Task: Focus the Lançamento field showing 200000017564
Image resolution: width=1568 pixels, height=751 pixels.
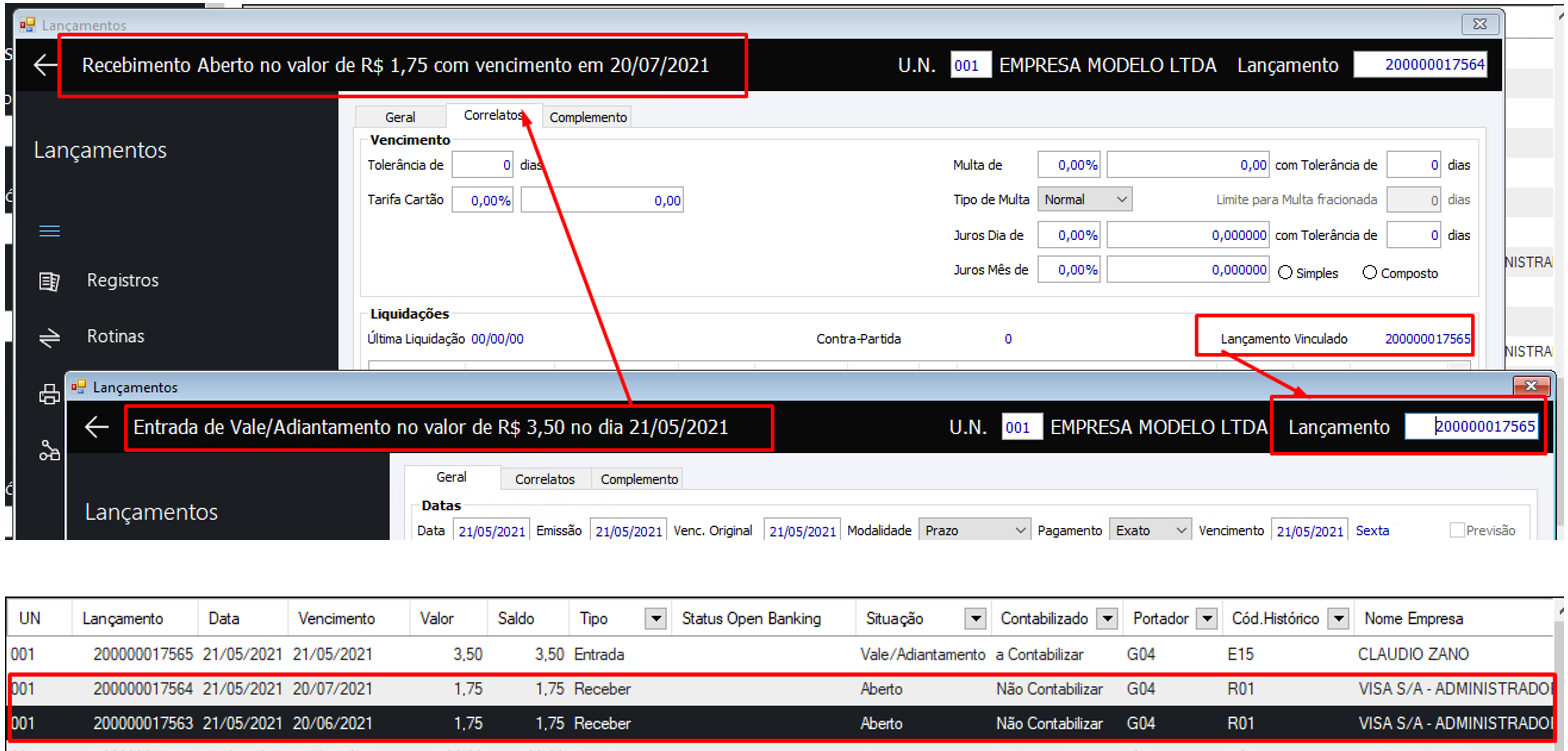Action: [x=1420, y=65]
